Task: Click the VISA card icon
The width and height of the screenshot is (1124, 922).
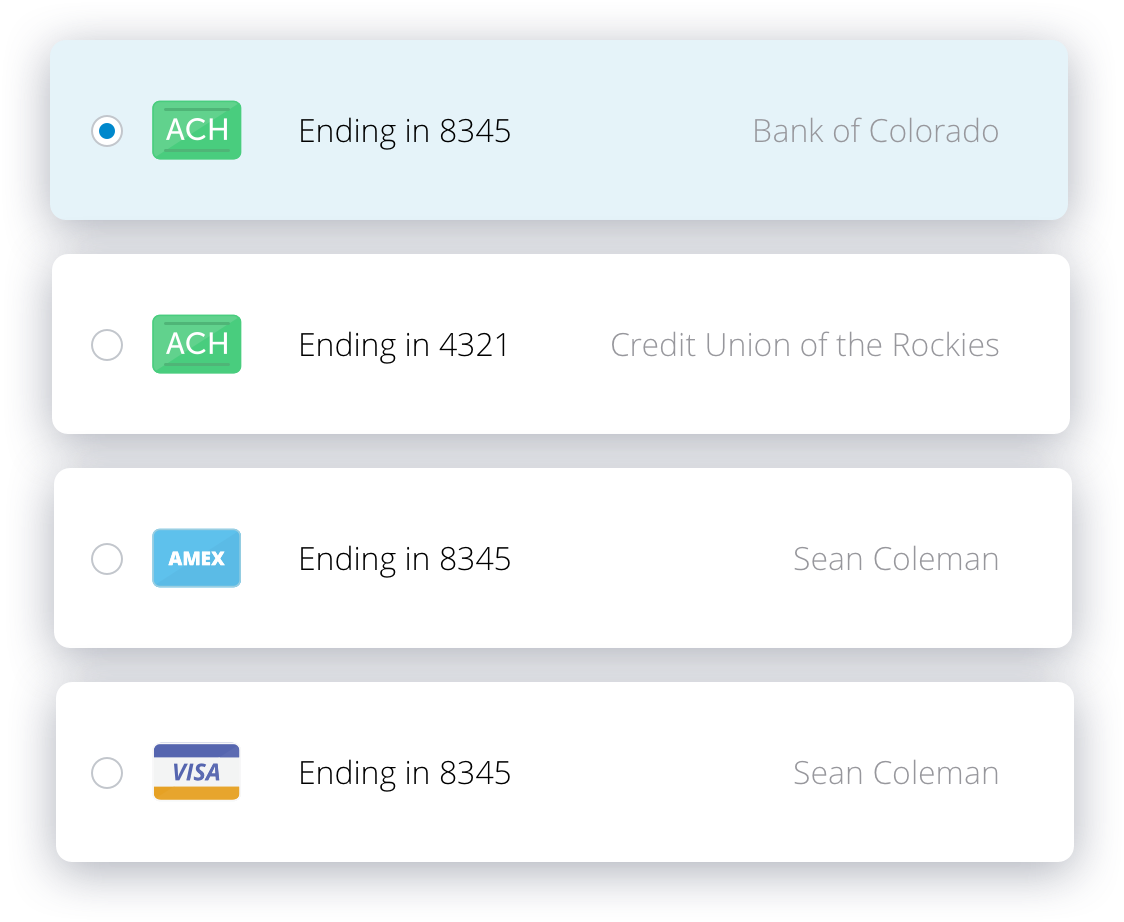Action: [x=196, y=771]
